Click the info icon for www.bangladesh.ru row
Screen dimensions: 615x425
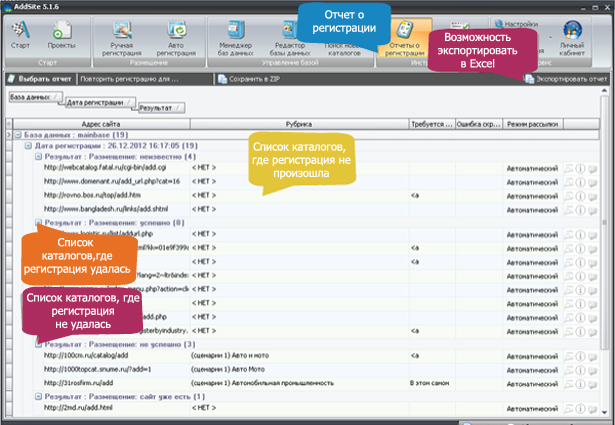(x=580, y=210)
